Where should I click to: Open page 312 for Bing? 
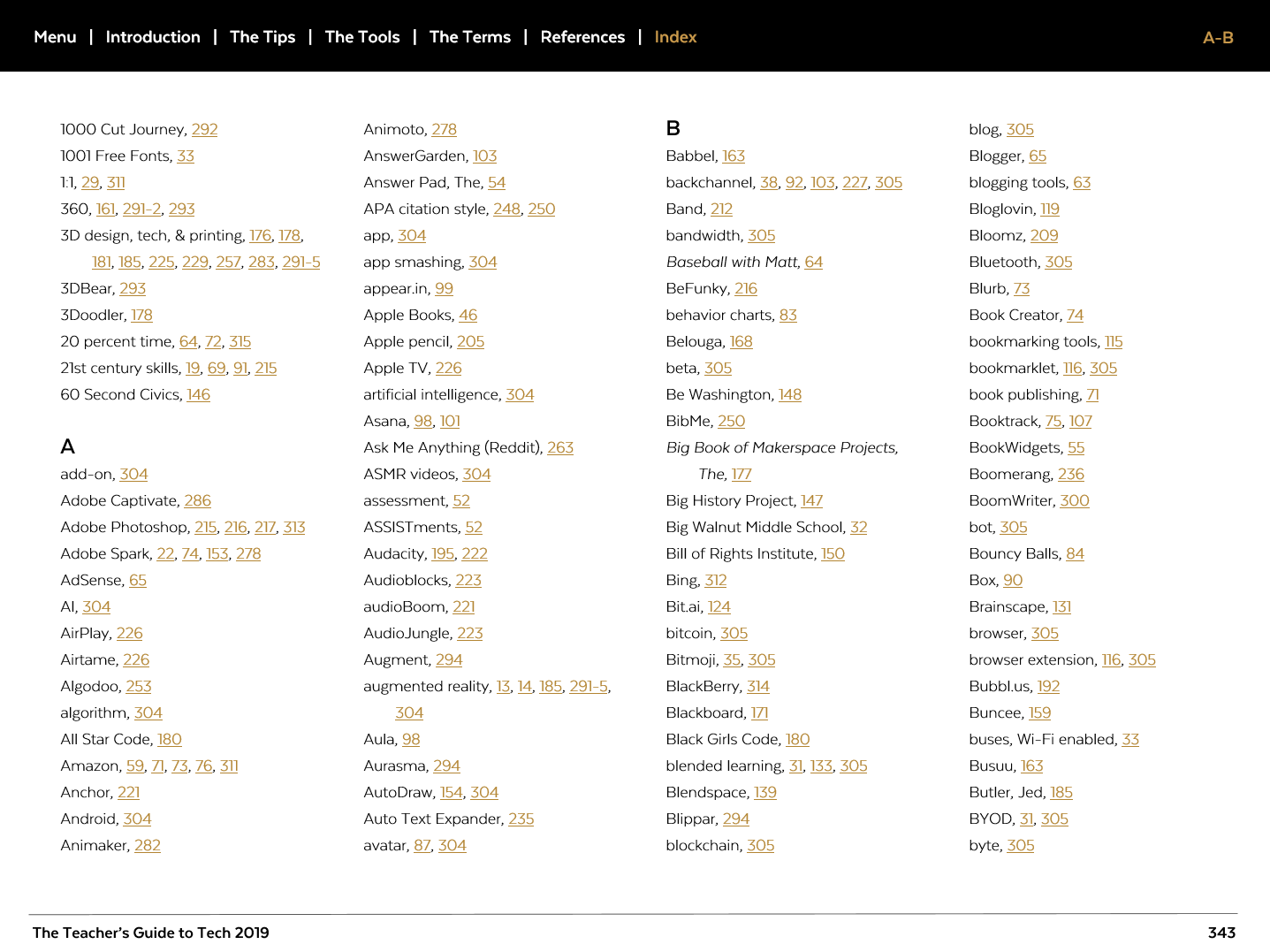coord(716,580)
